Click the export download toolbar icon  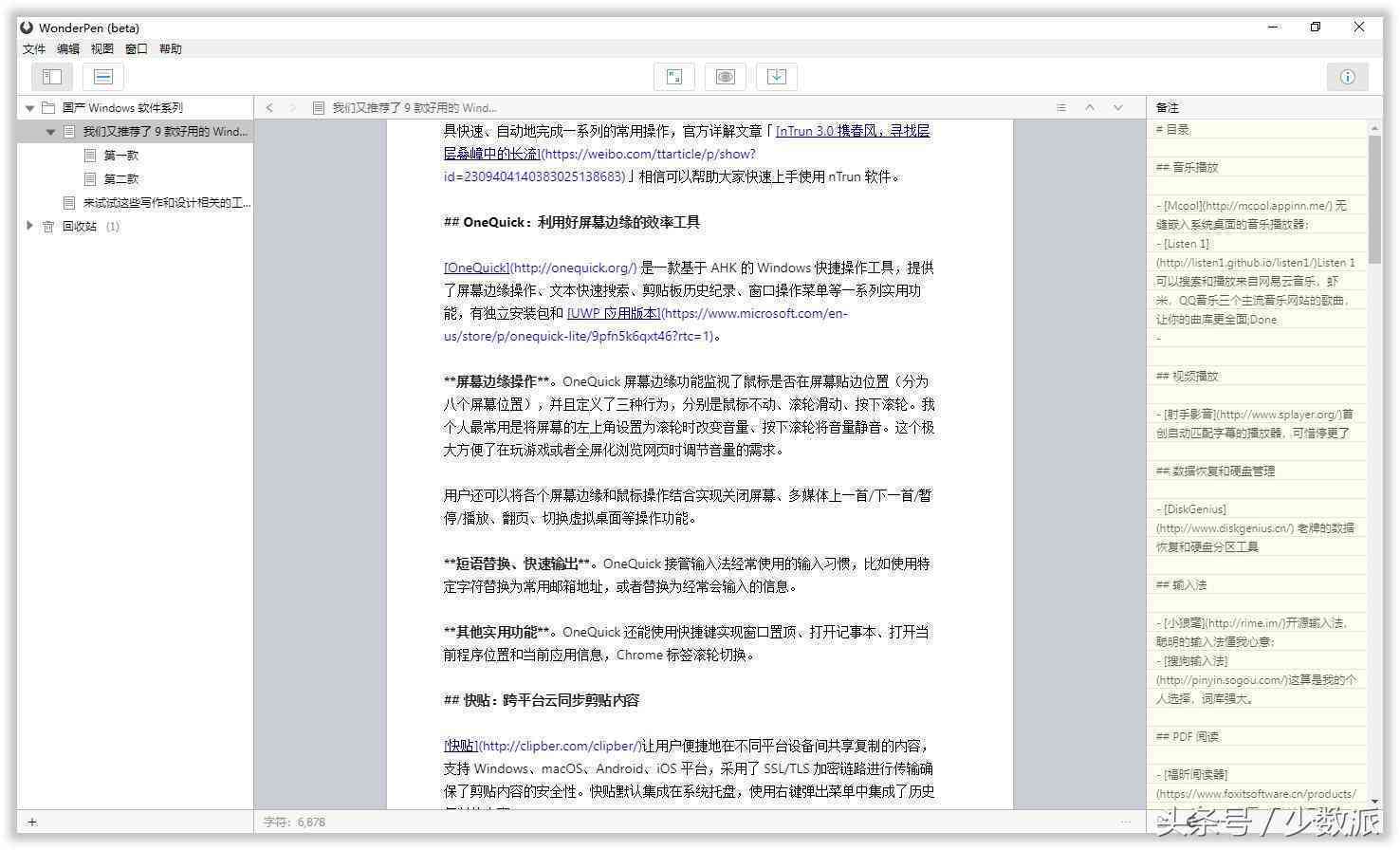pyautogui.click(x=777, y=77)
